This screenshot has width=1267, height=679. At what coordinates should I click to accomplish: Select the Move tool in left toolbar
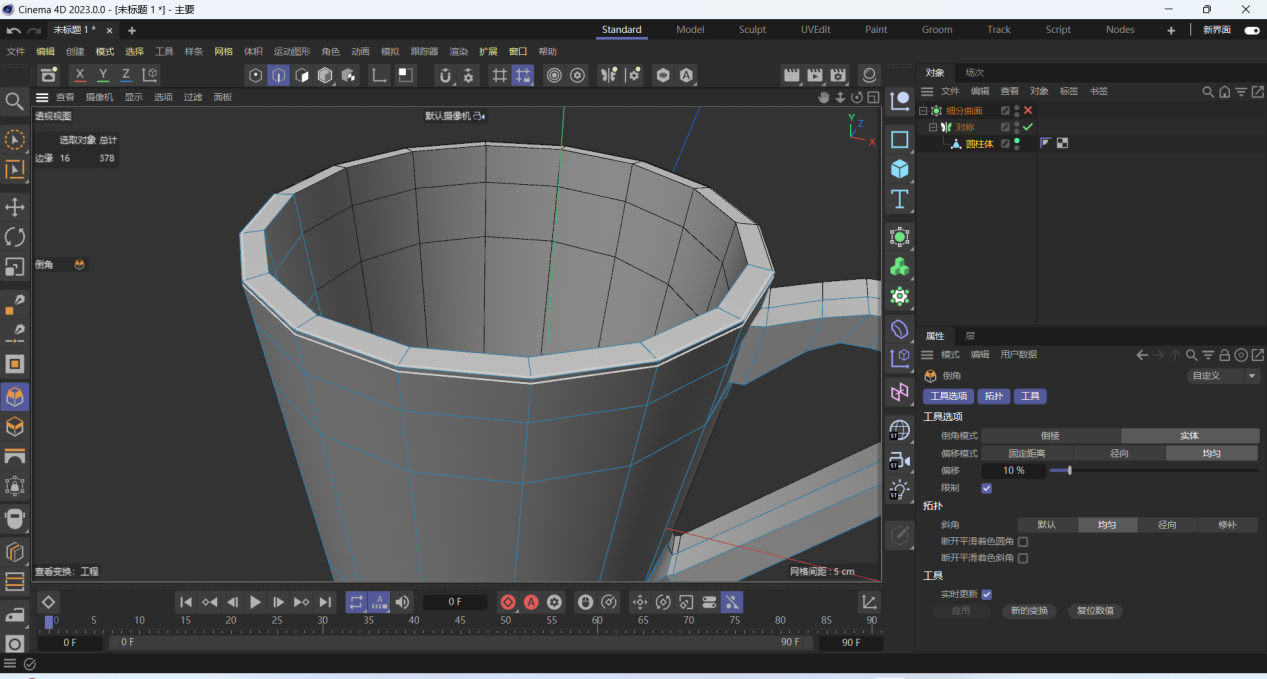coord(15,207)
